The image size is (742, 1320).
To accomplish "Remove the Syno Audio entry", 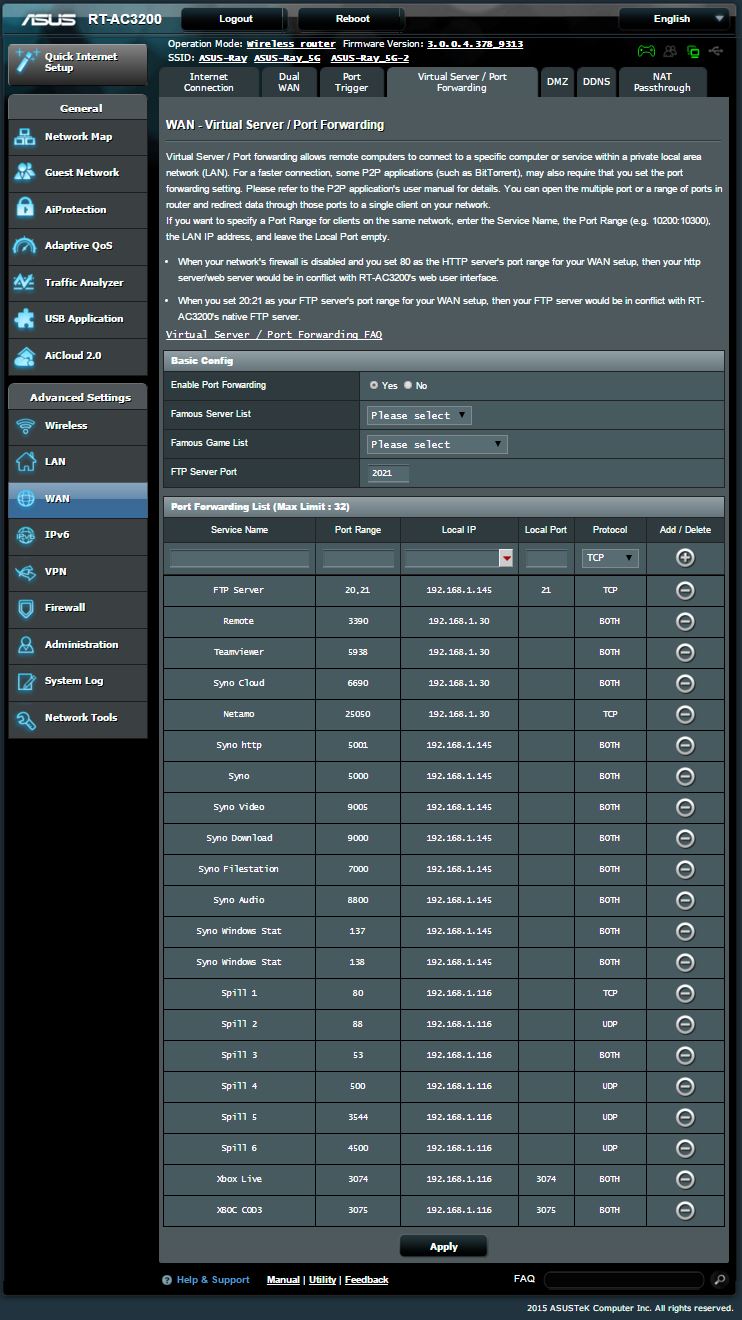I will click(x=685, y=900).
